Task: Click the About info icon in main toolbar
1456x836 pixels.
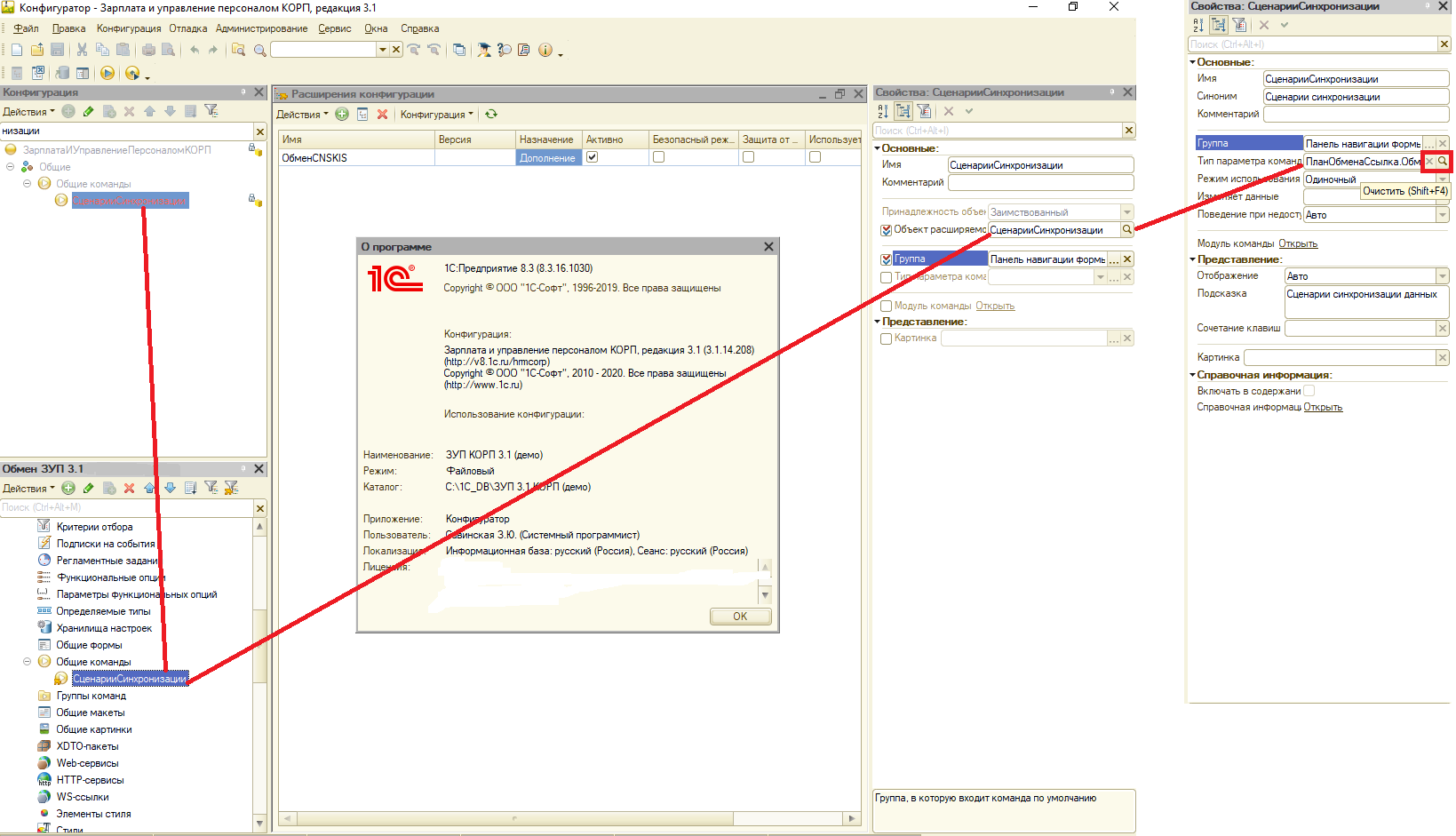Action: [545, 50]
